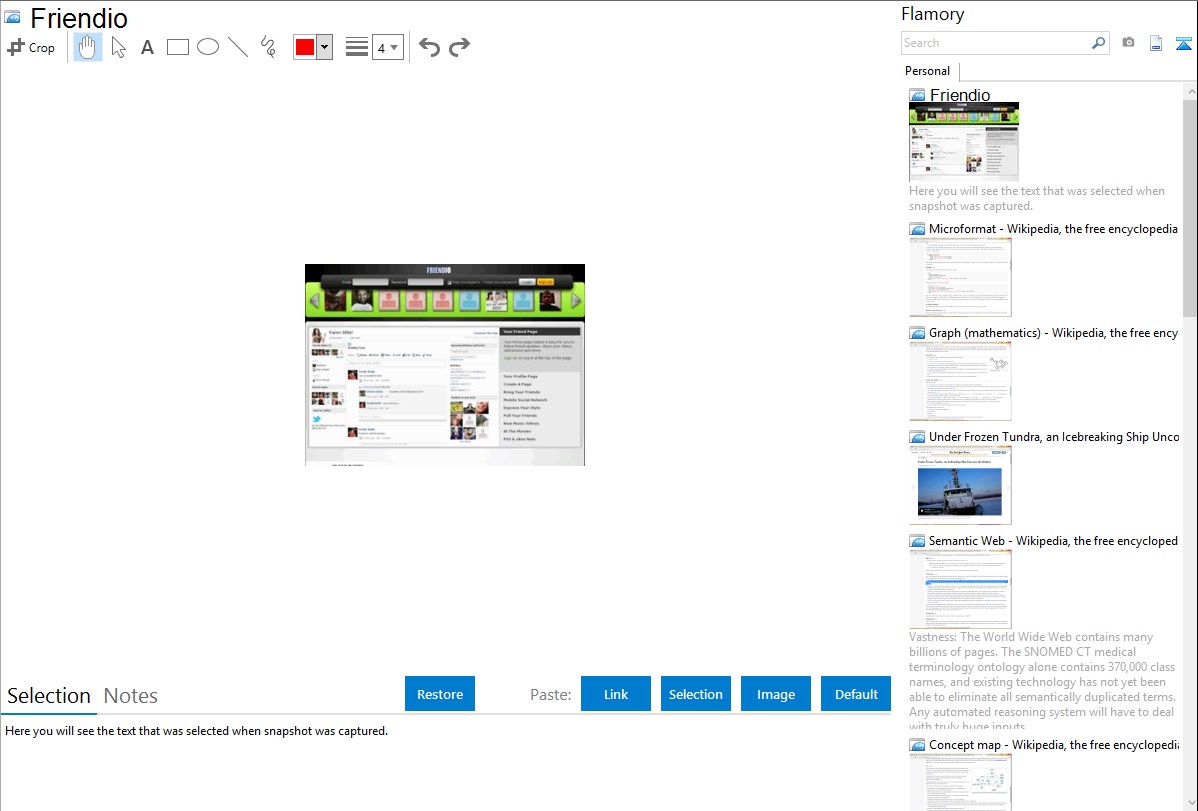This screenshot has width=1198, height=811.
Task: Click the sidebar scrollbar up arrow
Action: pyautogui.click(x=1191, y=91)
